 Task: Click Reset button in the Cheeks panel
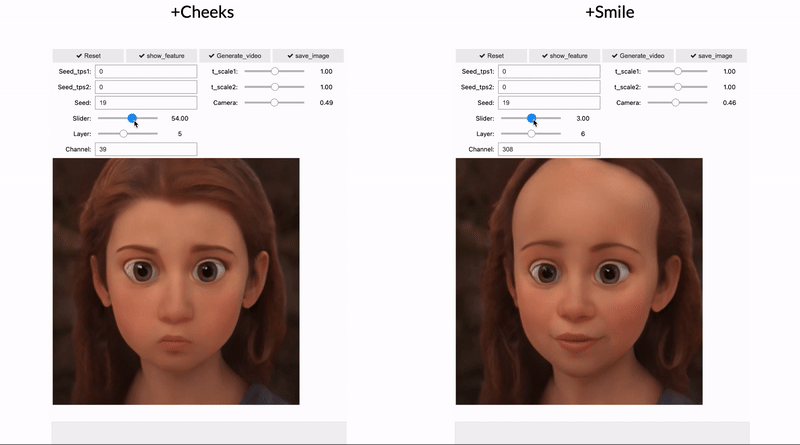88,56
